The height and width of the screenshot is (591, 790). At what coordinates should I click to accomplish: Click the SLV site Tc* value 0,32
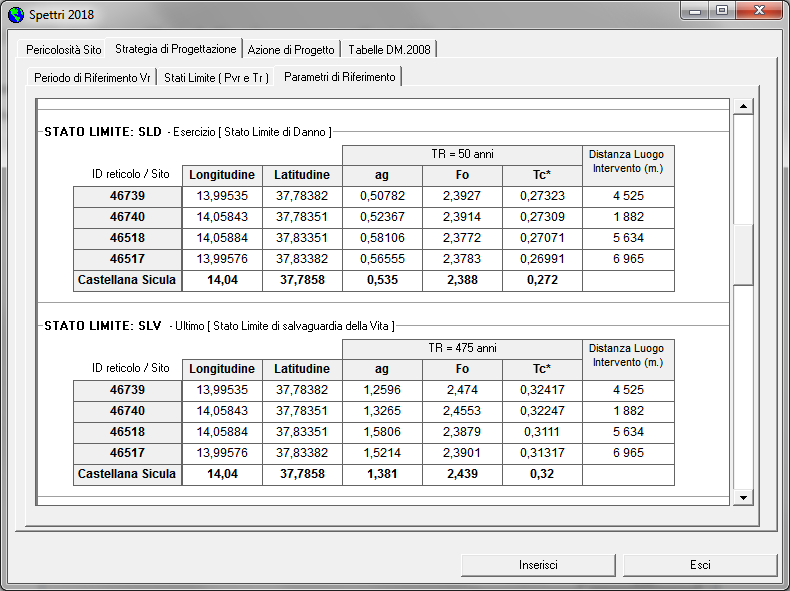542,474
